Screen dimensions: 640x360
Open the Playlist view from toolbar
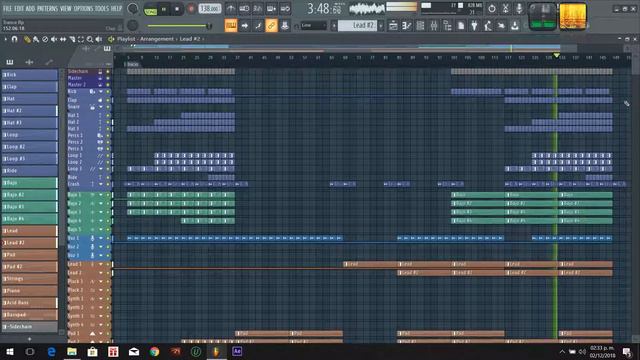coord(393,26)
